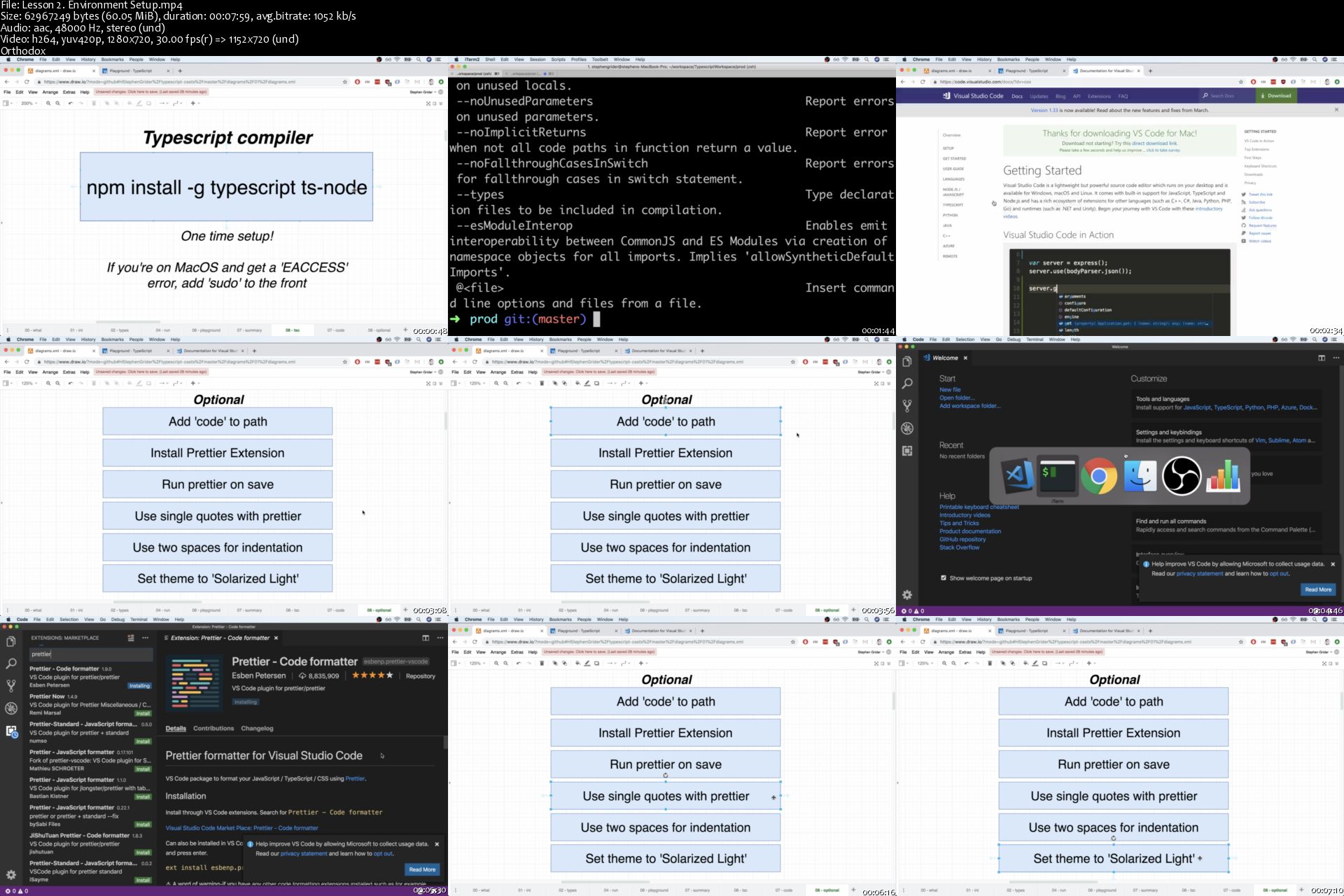Select iTerm icon in the app switcher
The height and width of the screenshot is (896, 1344).
(1058, 475)
